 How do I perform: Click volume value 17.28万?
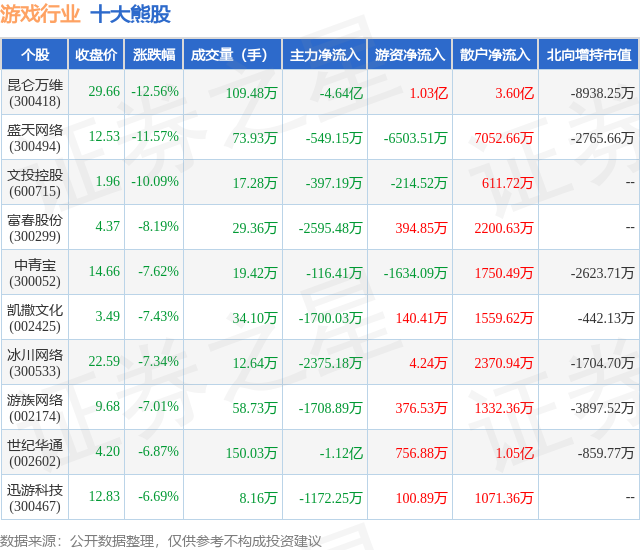255,183
